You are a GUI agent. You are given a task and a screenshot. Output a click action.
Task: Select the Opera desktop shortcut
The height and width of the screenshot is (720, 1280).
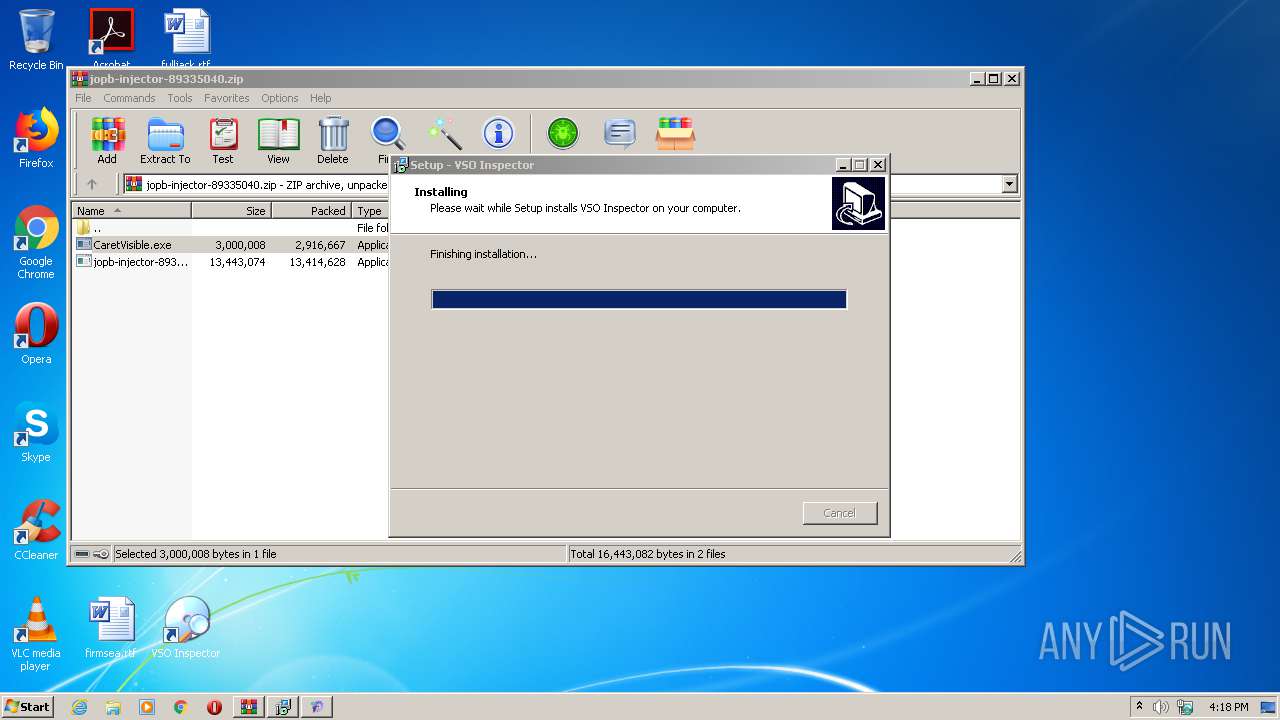tap(36, 334)
